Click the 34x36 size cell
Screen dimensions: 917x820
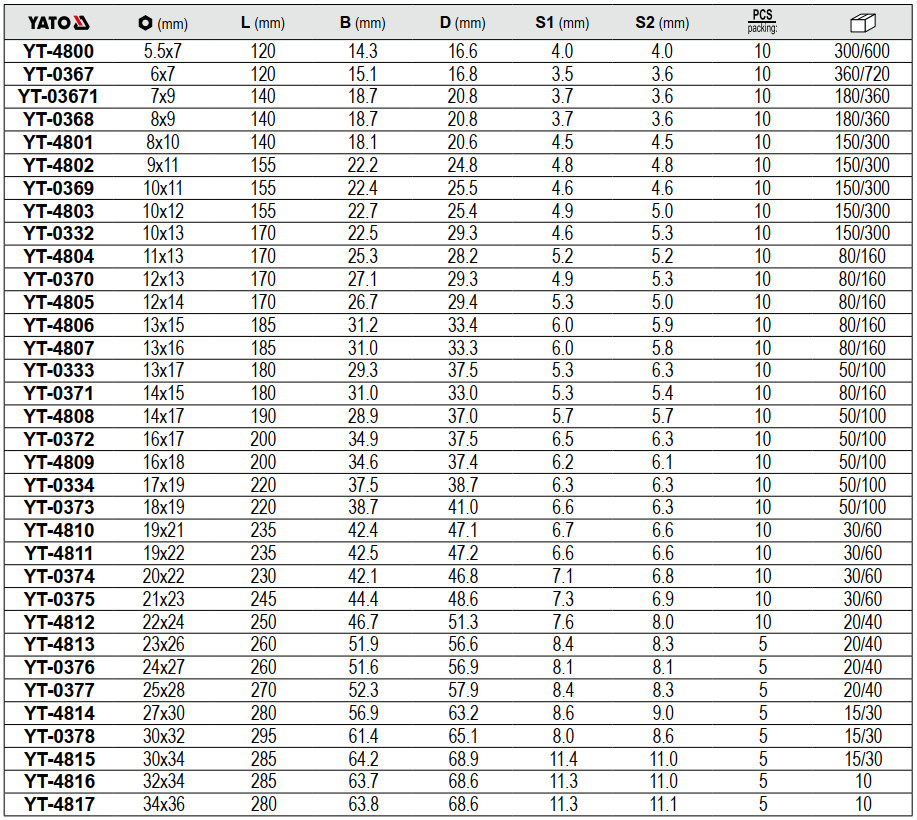(166, 804)
